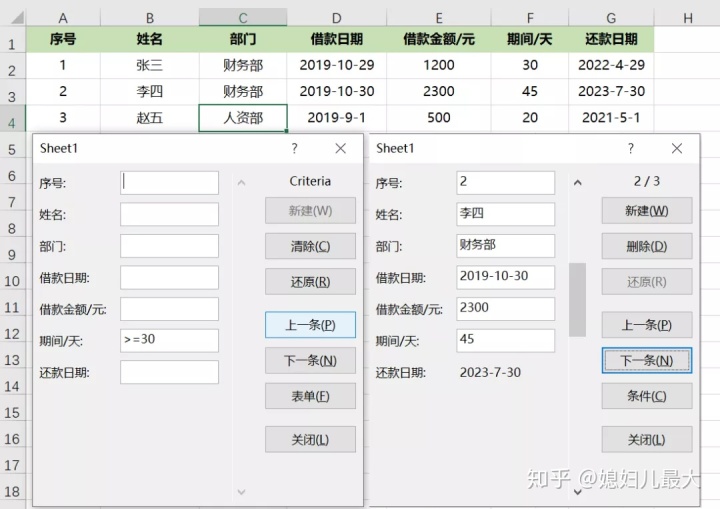Click the select-all corner of the sheet
The height and width of the screenshot is (509, 720).
(x=17, y=18)
